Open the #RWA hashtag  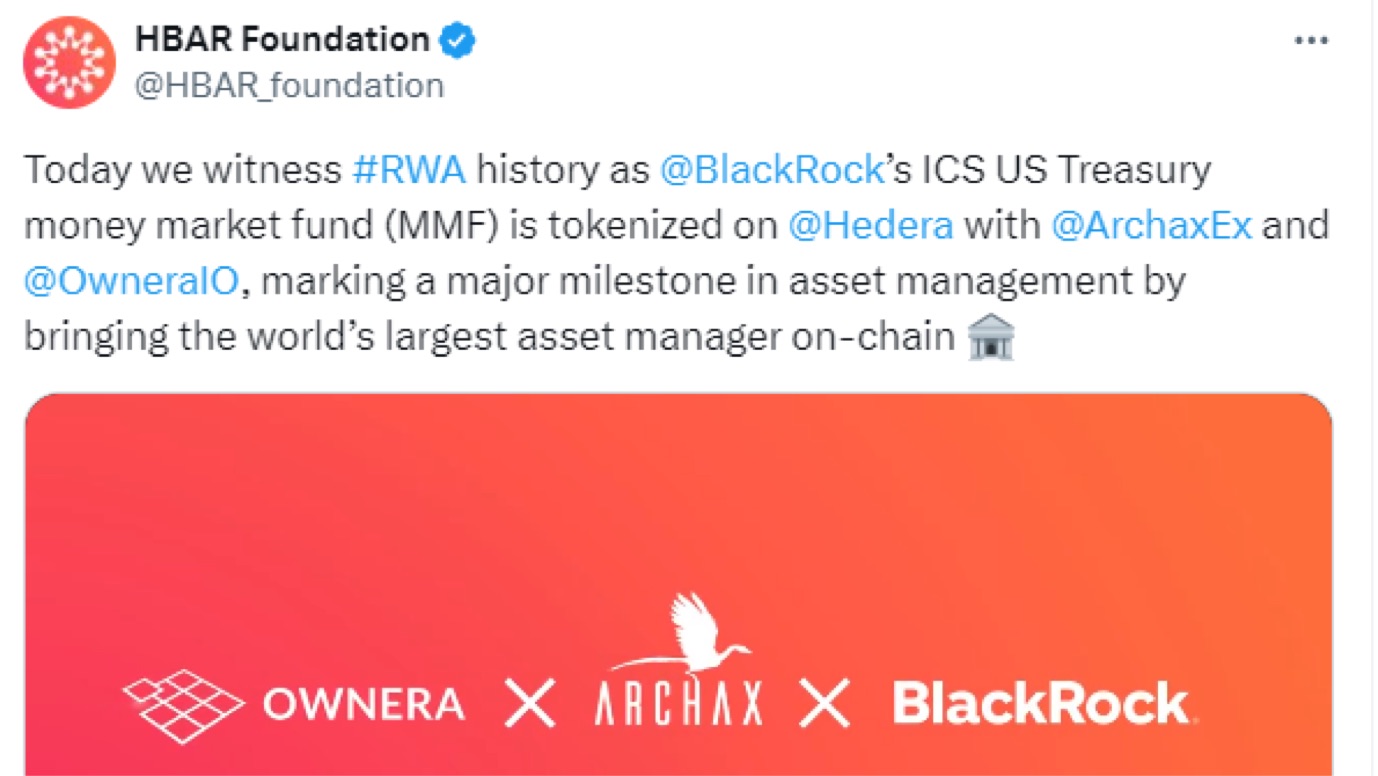tap(409, 170)
